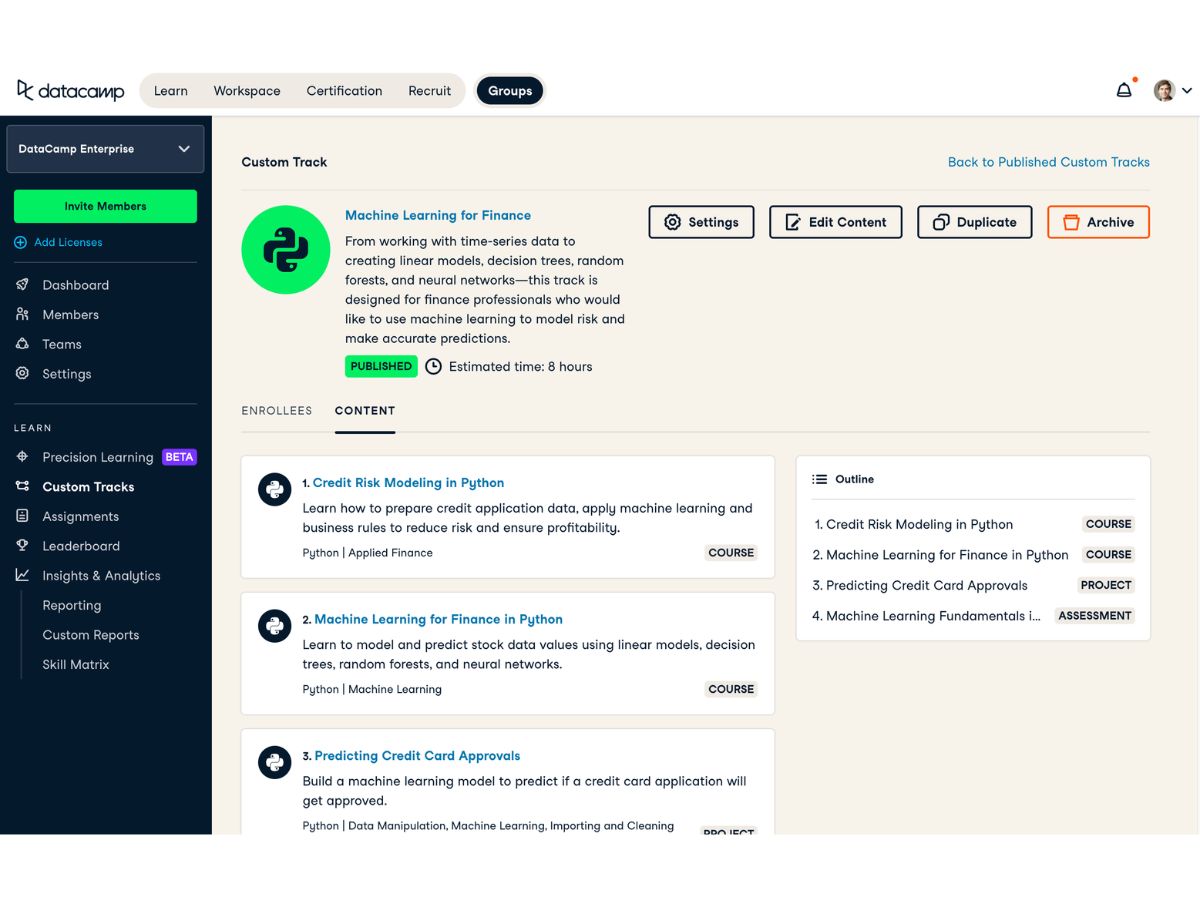
Task: Open Insights & Analytics in the sidebar
Action: pos(101,575)
